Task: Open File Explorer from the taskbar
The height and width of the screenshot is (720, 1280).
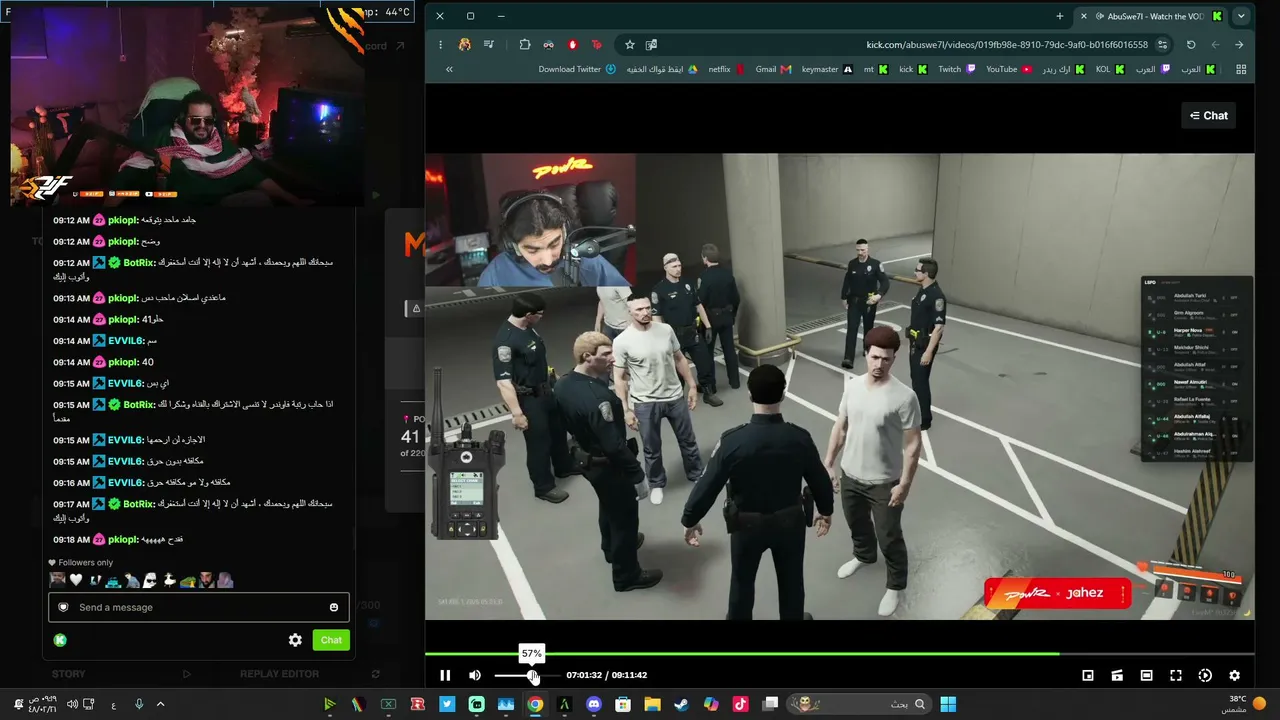Action: [x=652, y=704]
